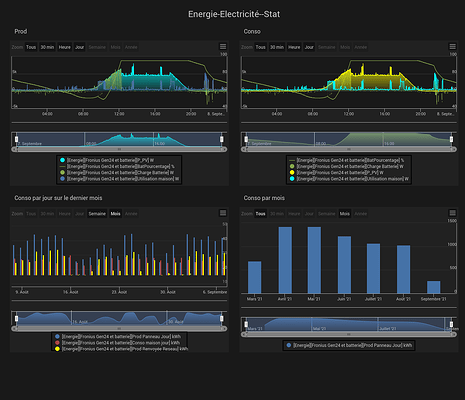The height and width of the screenshot is (400, 465).
Task: Click the Mai '21 bar in monthly chart
Action: [x=314, y=260]
